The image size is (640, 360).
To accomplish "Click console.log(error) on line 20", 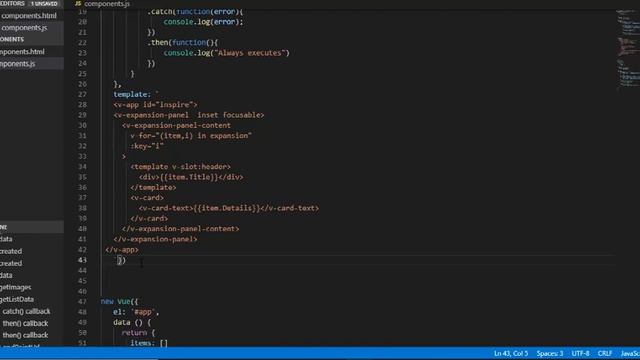I will pos(203,22).
